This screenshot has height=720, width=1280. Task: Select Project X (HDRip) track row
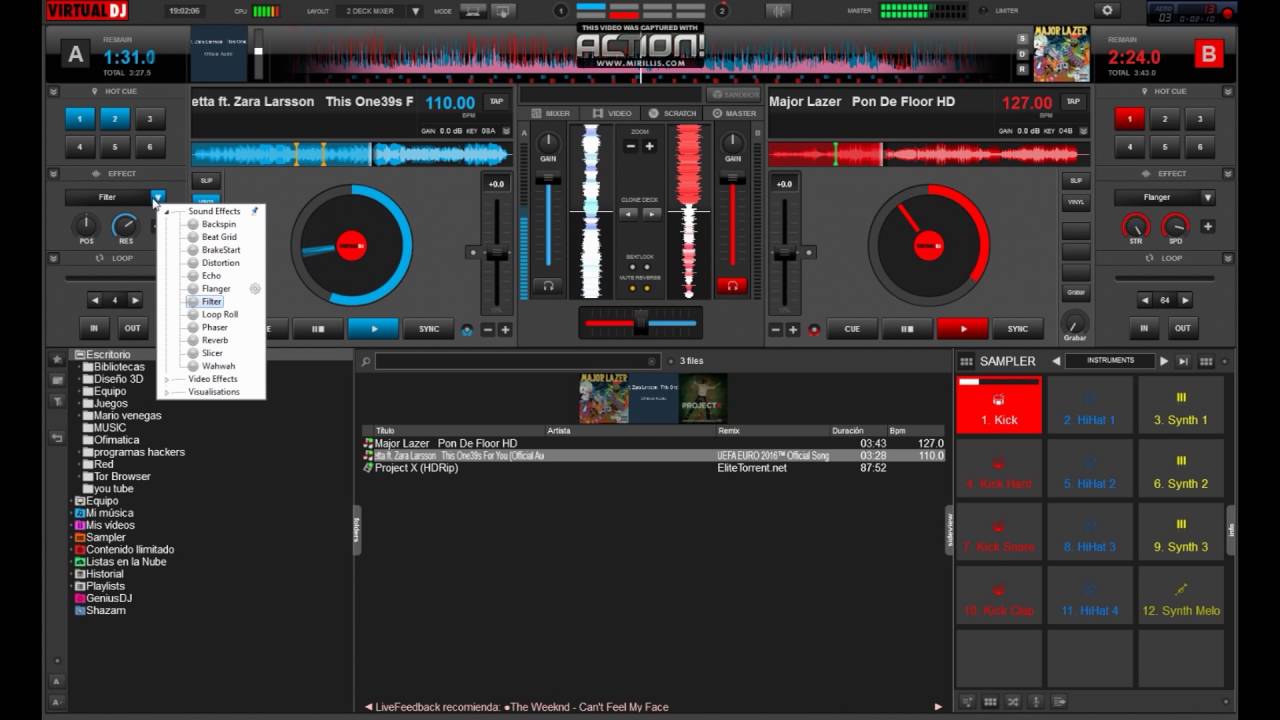point(653,468)
